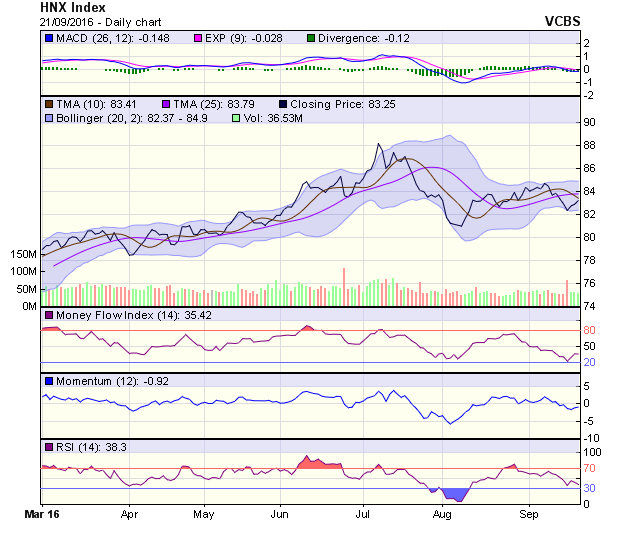Select the Aug marker on the time axis
The image size is (620, 535).
(441, 513)
